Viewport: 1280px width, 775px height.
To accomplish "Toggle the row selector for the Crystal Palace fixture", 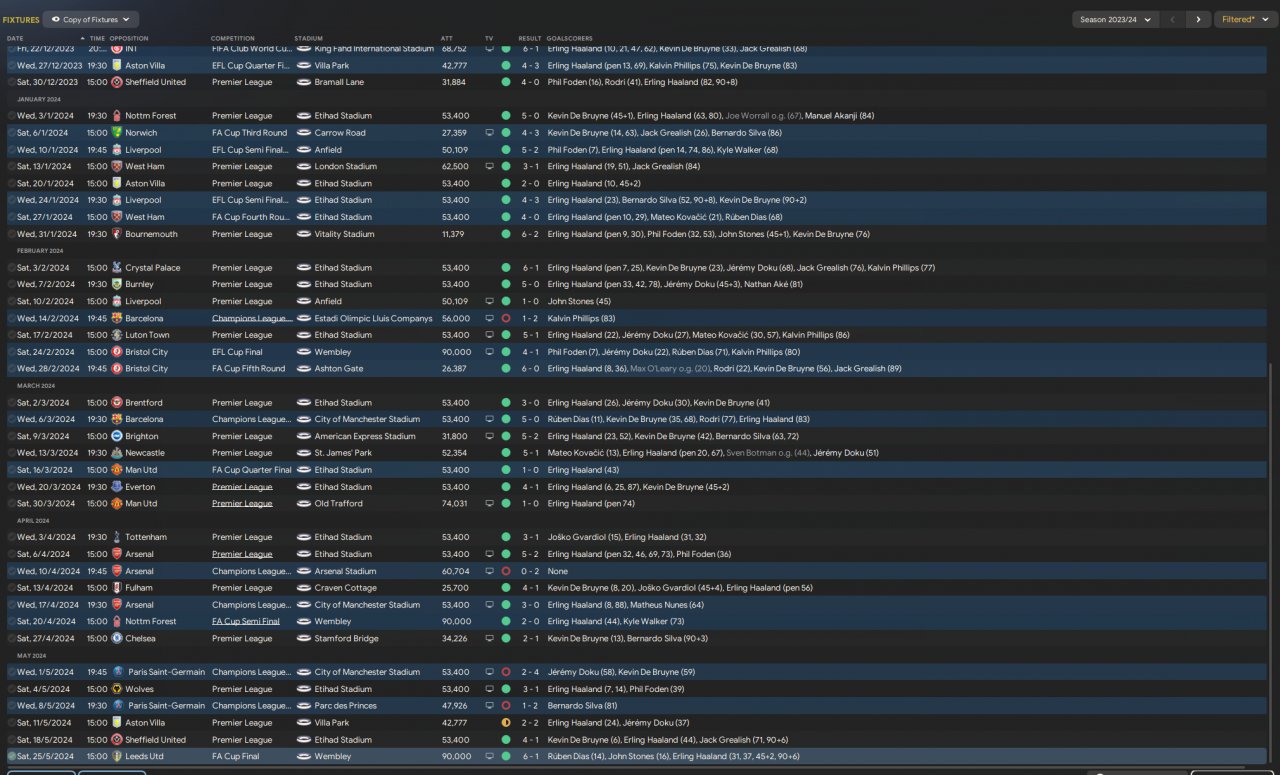I will coord(11,268).
